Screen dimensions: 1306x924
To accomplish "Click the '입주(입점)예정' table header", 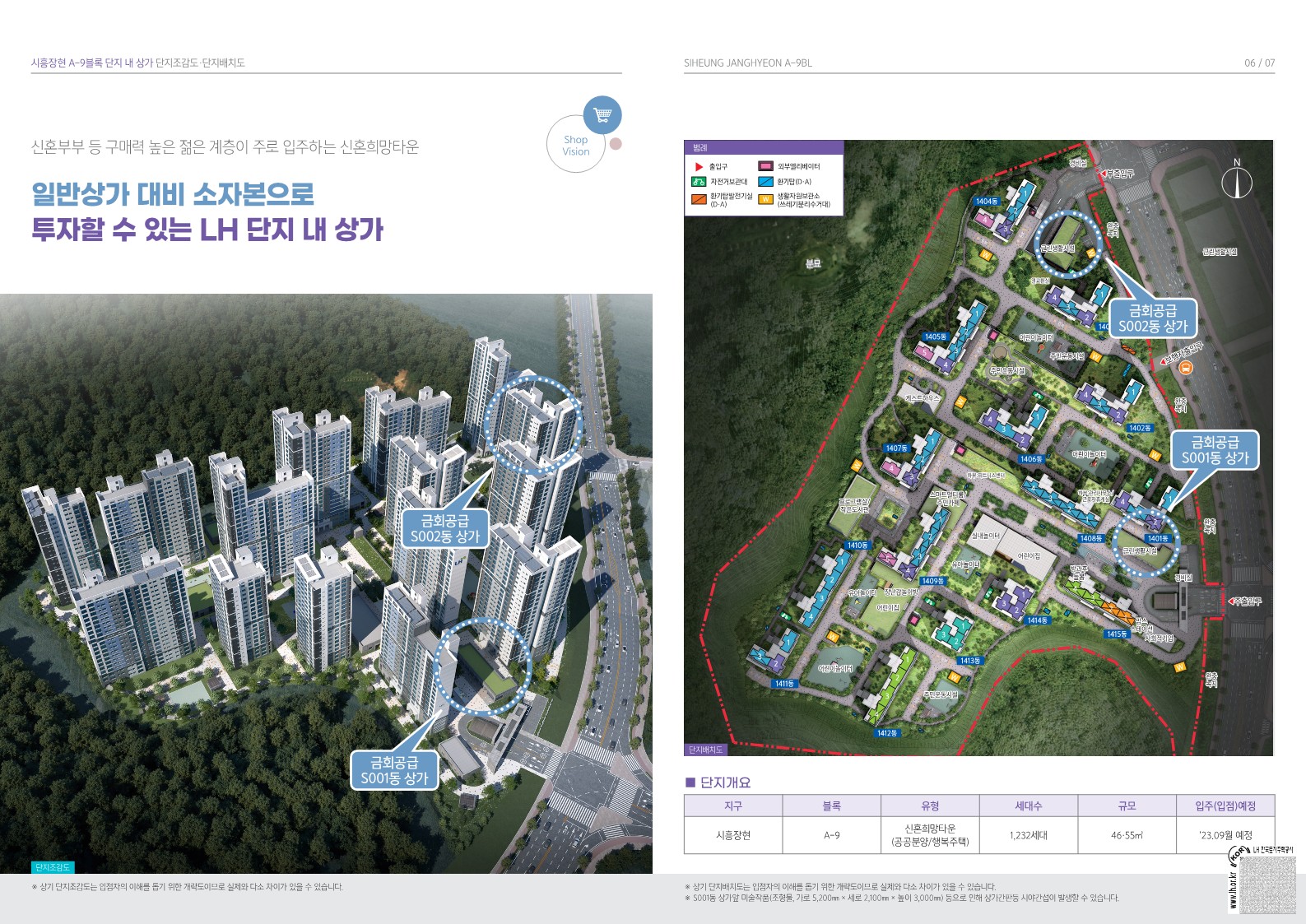I will [1226, 806].
